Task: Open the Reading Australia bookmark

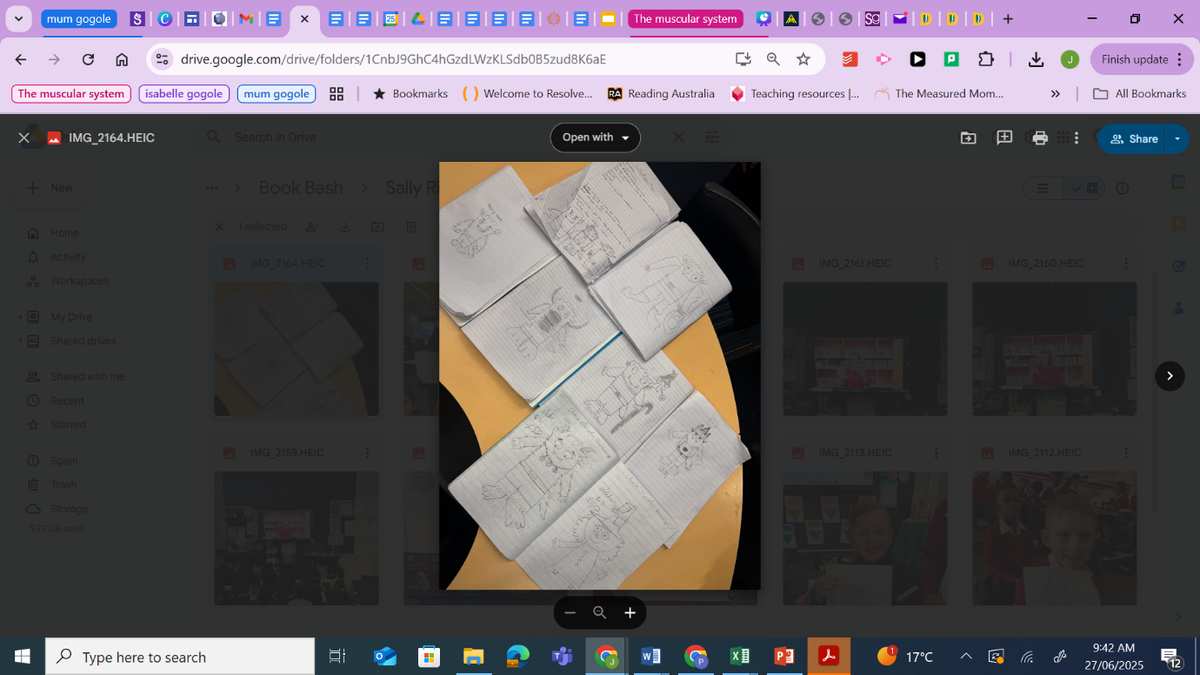Action: (x=661, y=94)
